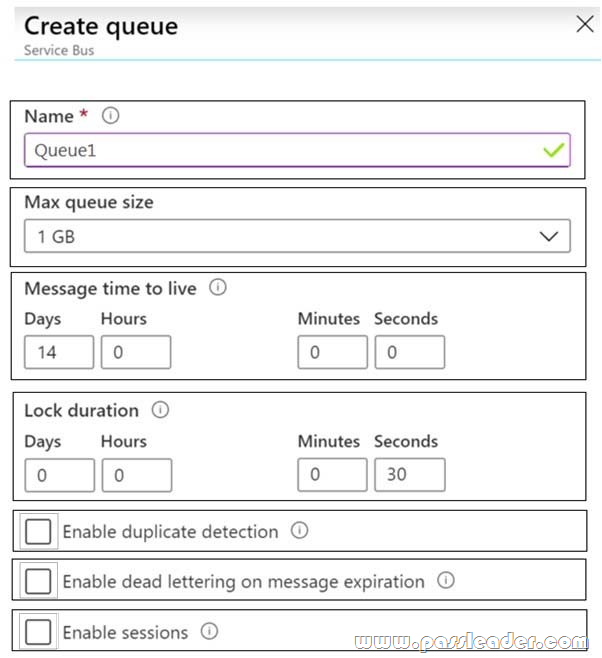The height and width of the screenshot is (658, 602).
Task: Enable duplicate detection checkbox
Action: [x=38, y=531]
